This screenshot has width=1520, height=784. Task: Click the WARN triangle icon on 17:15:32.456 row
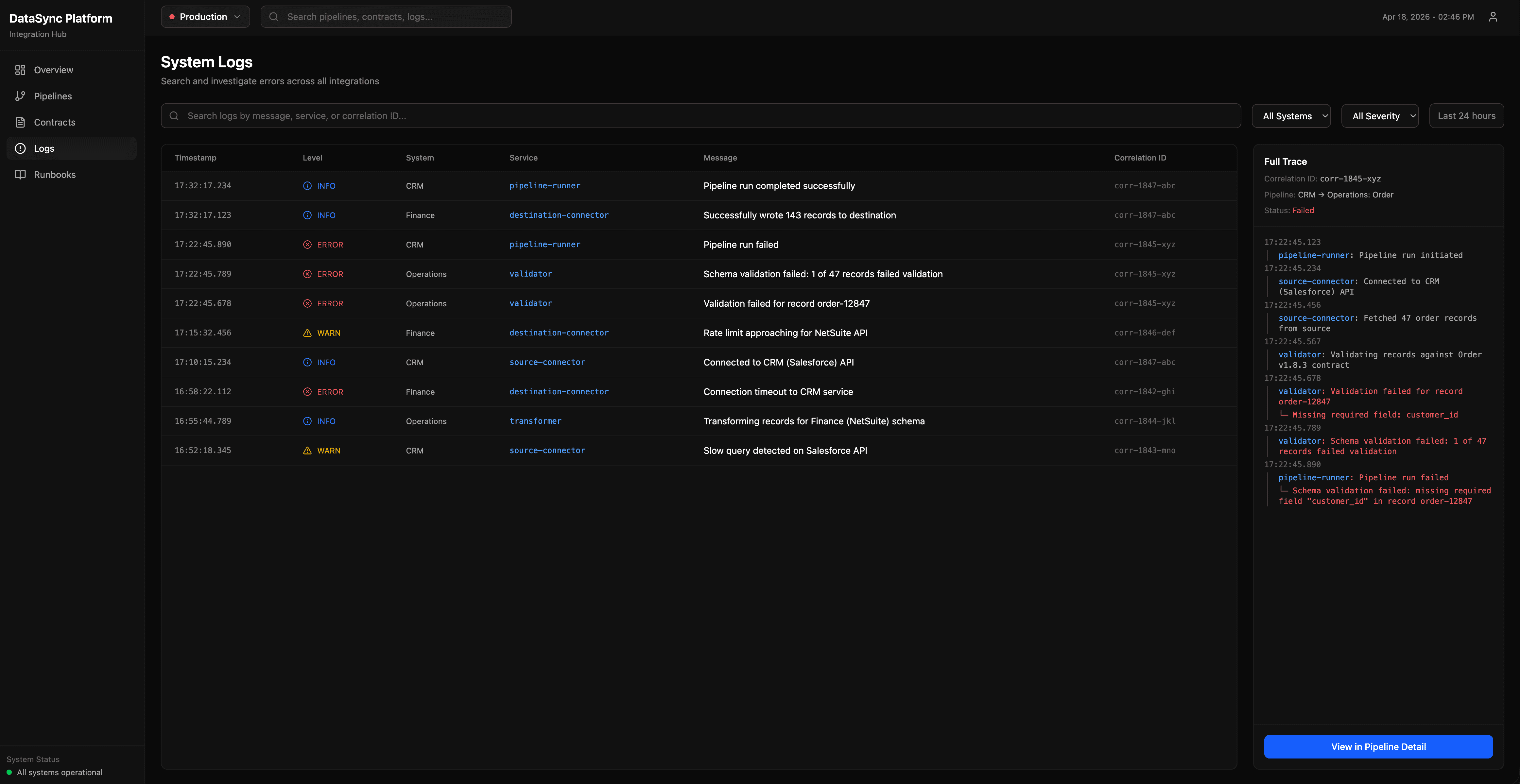pyautogui.click(x=307, y=333)
